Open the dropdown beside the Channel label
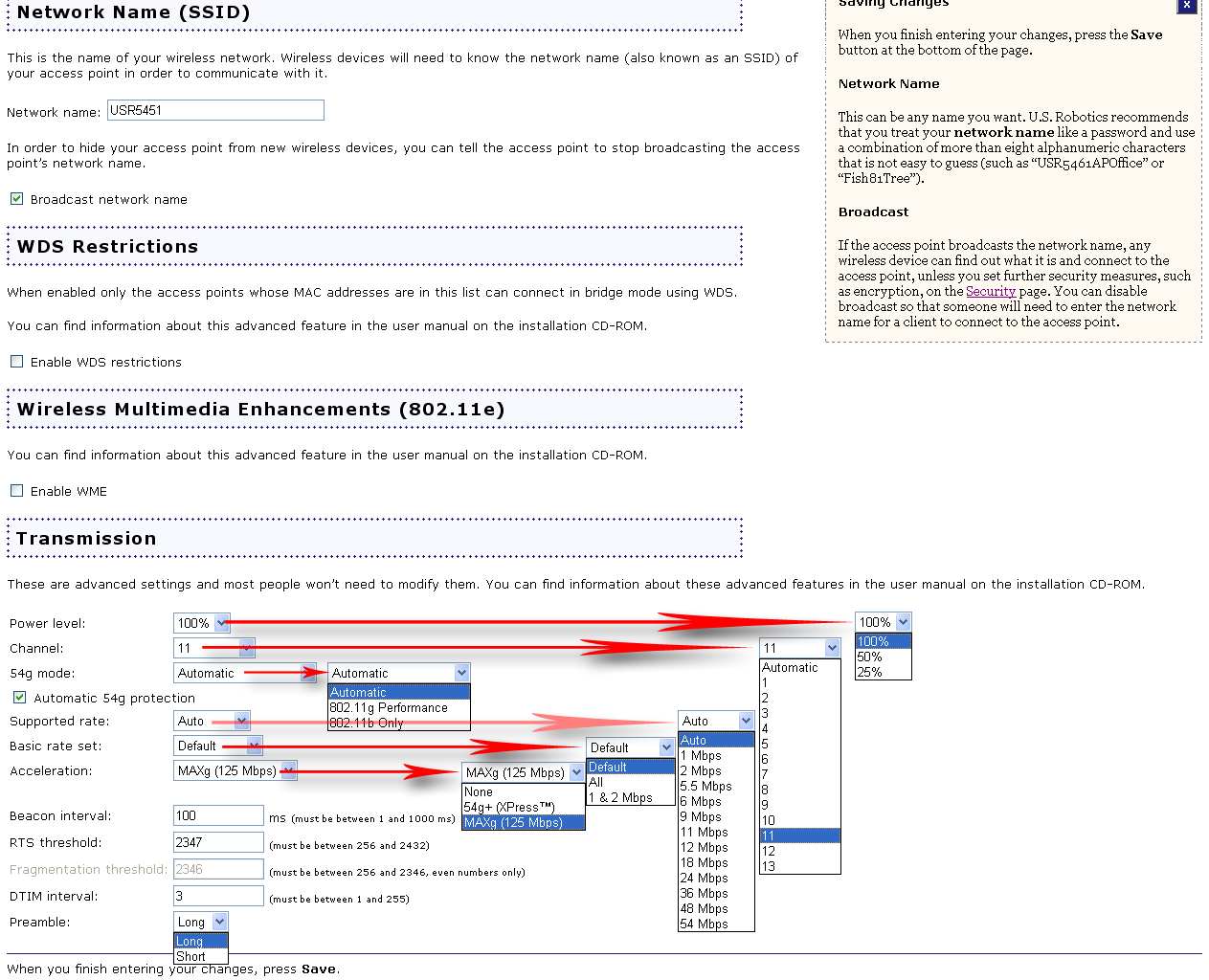This screenshot has height=980, width=1209. tap(213, 648)
